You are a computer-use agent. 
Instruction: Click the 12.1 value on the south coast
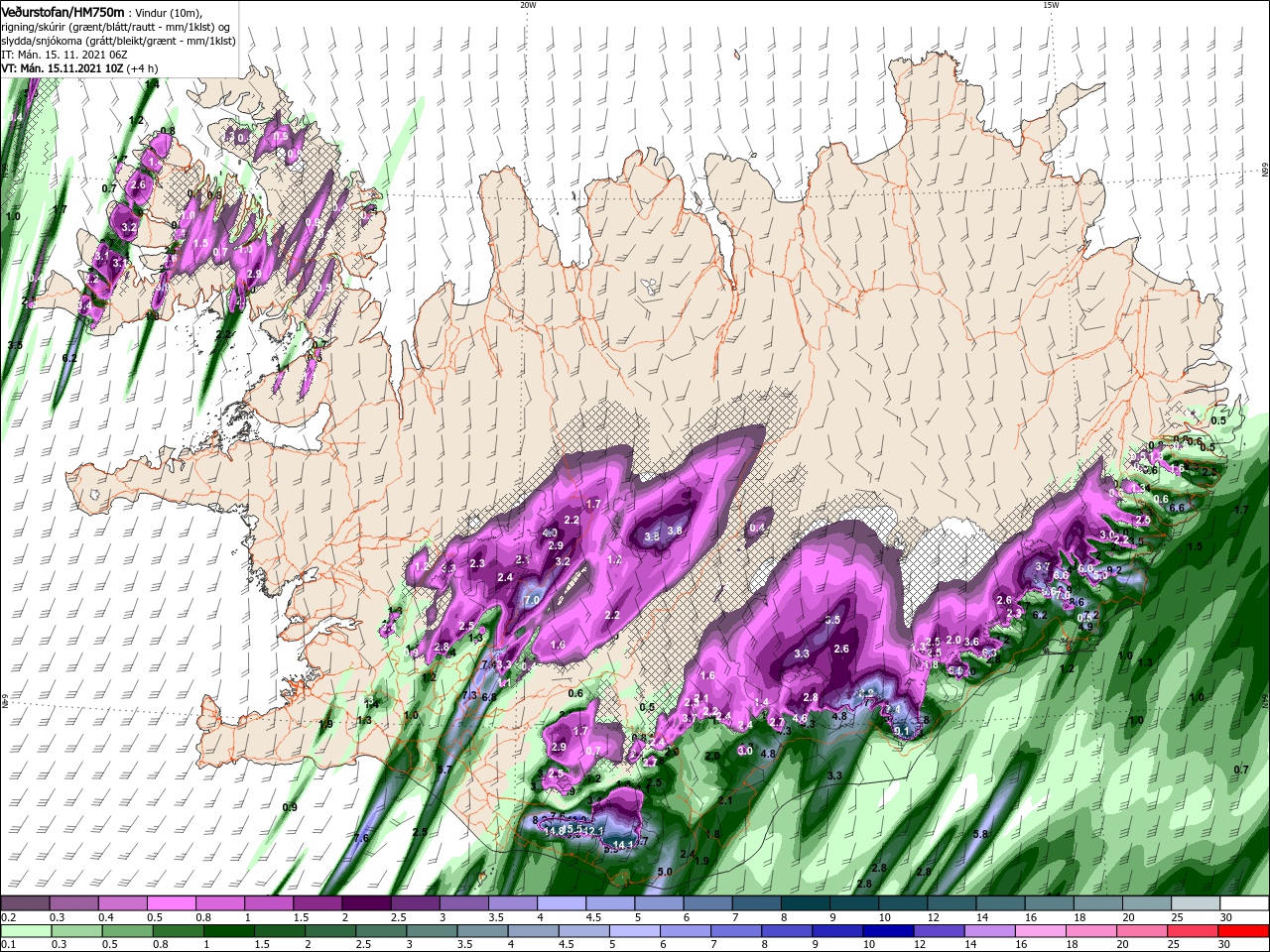(594, 831)
